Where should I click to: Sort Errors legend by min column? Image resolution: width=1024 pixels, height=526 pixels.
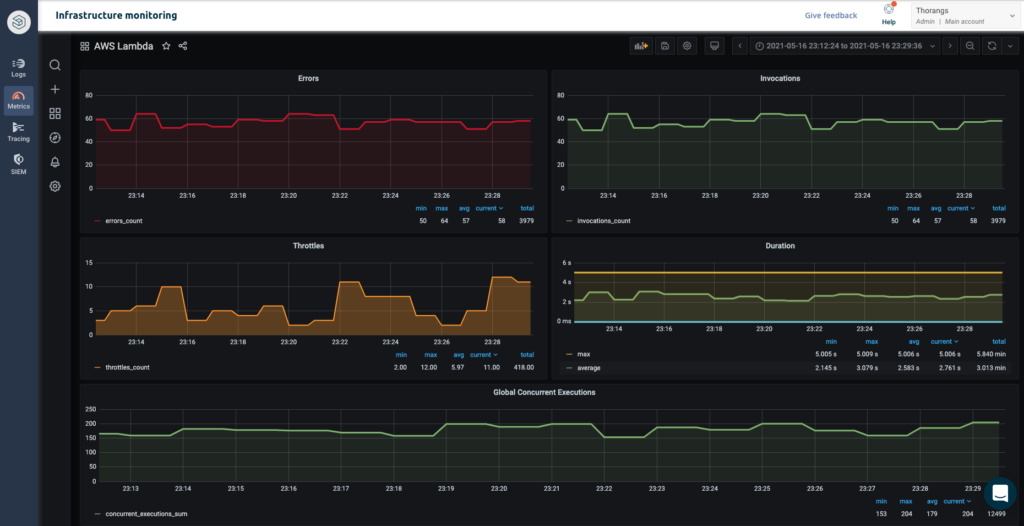coord(421,208)
